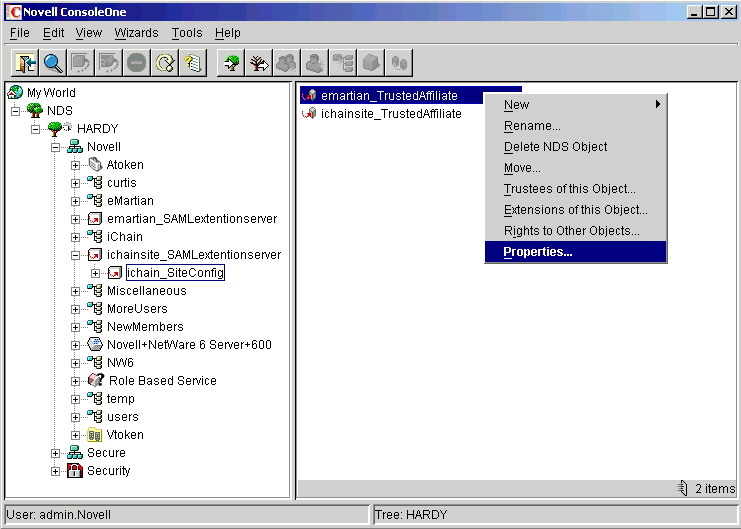
Task: Open the Find magnifier toolbar tool
Action: [53, 62]
